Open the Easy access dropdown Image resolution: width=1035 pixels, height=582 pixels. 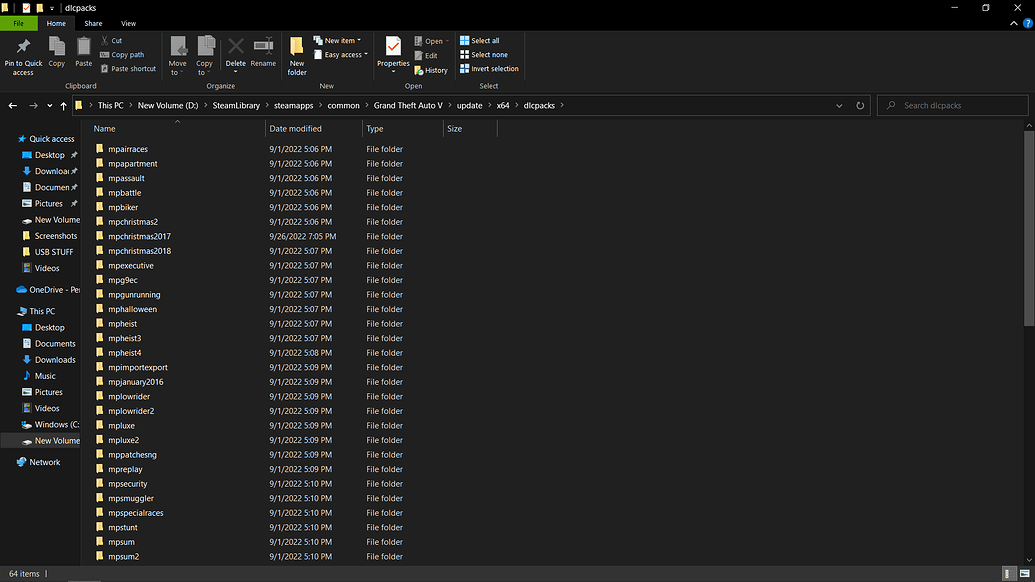click(x=341, y=55)
